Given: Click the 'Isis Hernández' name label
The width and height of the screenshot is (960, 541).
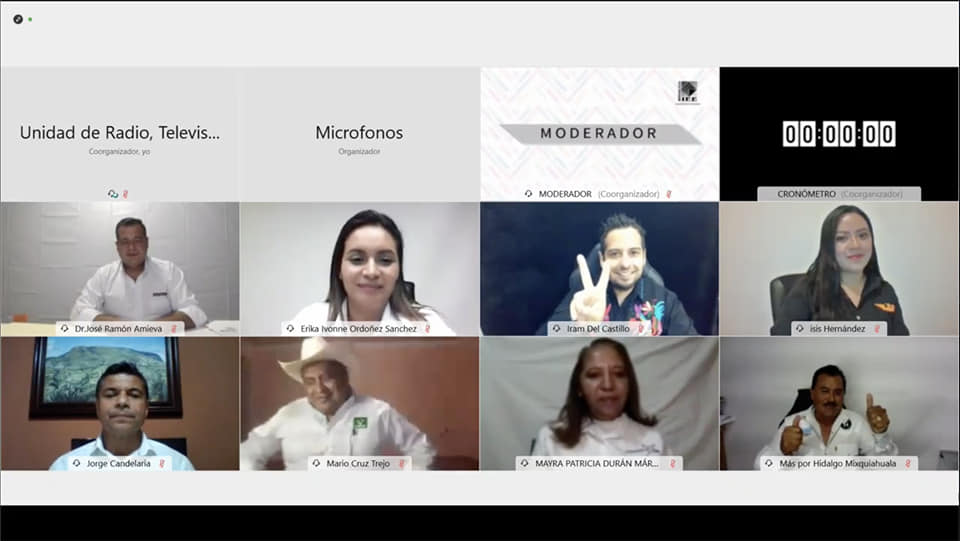Looking at the screenshot, I should click(838, 329).
